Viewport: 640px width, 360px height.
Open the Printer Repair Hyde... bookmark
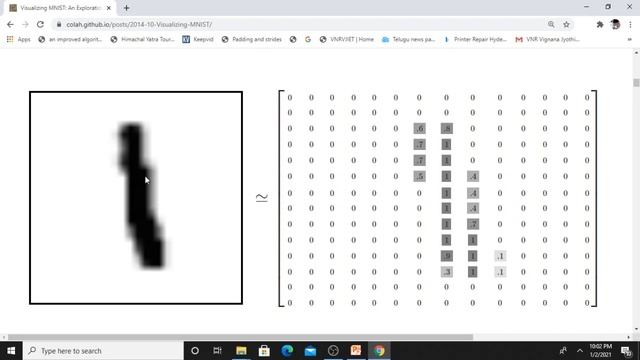476,39
